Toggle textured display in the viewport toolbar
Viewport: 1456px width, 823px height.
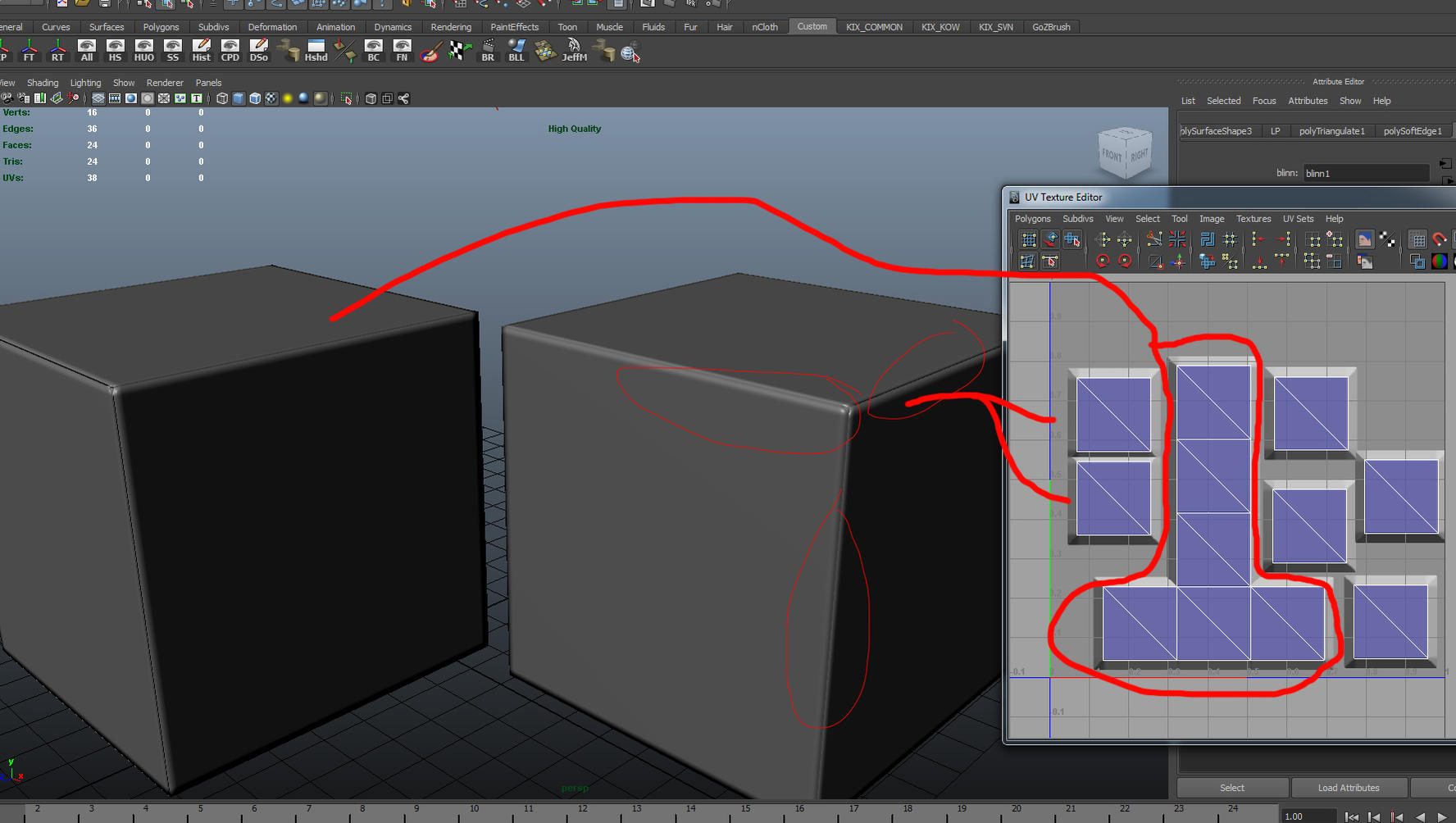[x=270, y=98]
